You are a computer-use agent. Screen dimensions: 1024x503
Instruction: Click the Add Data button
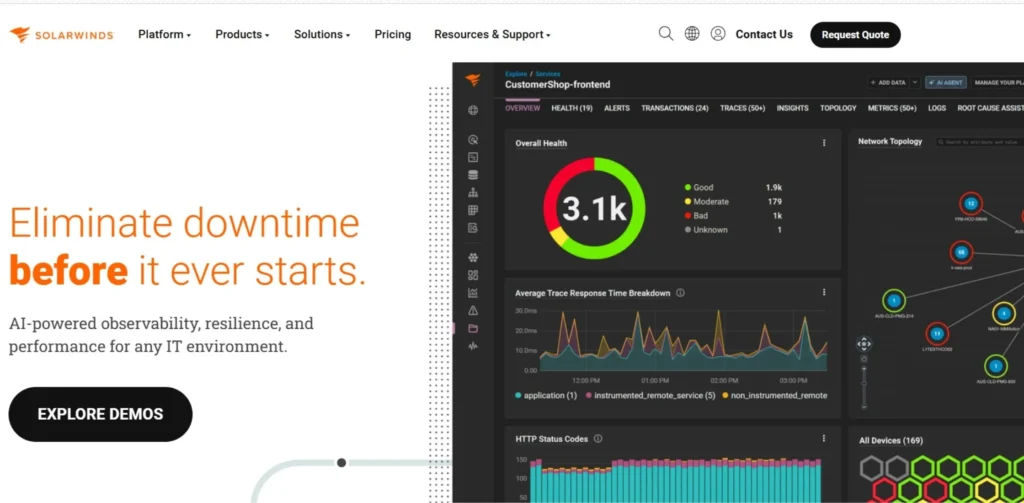pos(888,82)
